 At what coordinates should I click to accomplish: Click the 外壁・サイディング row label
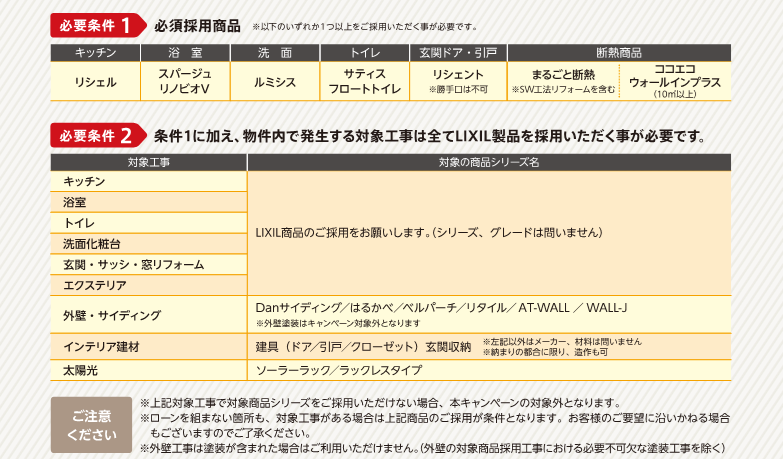(x=148, y=315)
